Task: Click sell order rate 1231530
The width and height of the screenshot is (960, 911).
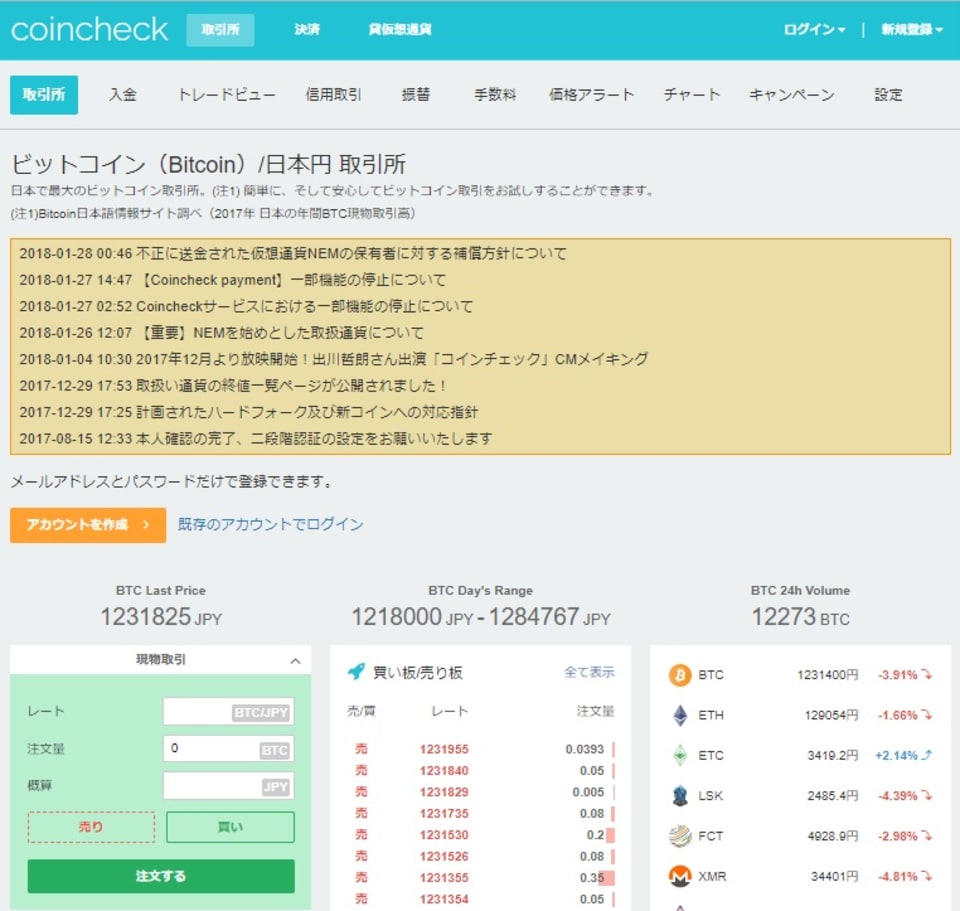Action: (444, 835)
